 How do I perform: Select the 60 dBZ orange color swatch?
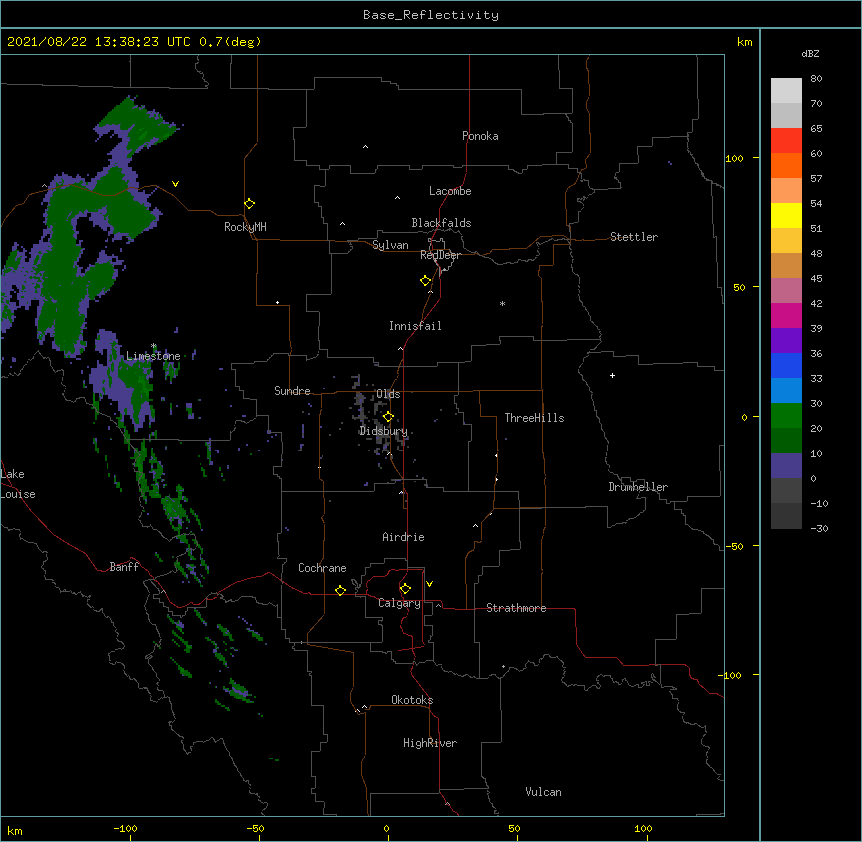point(786,165)
